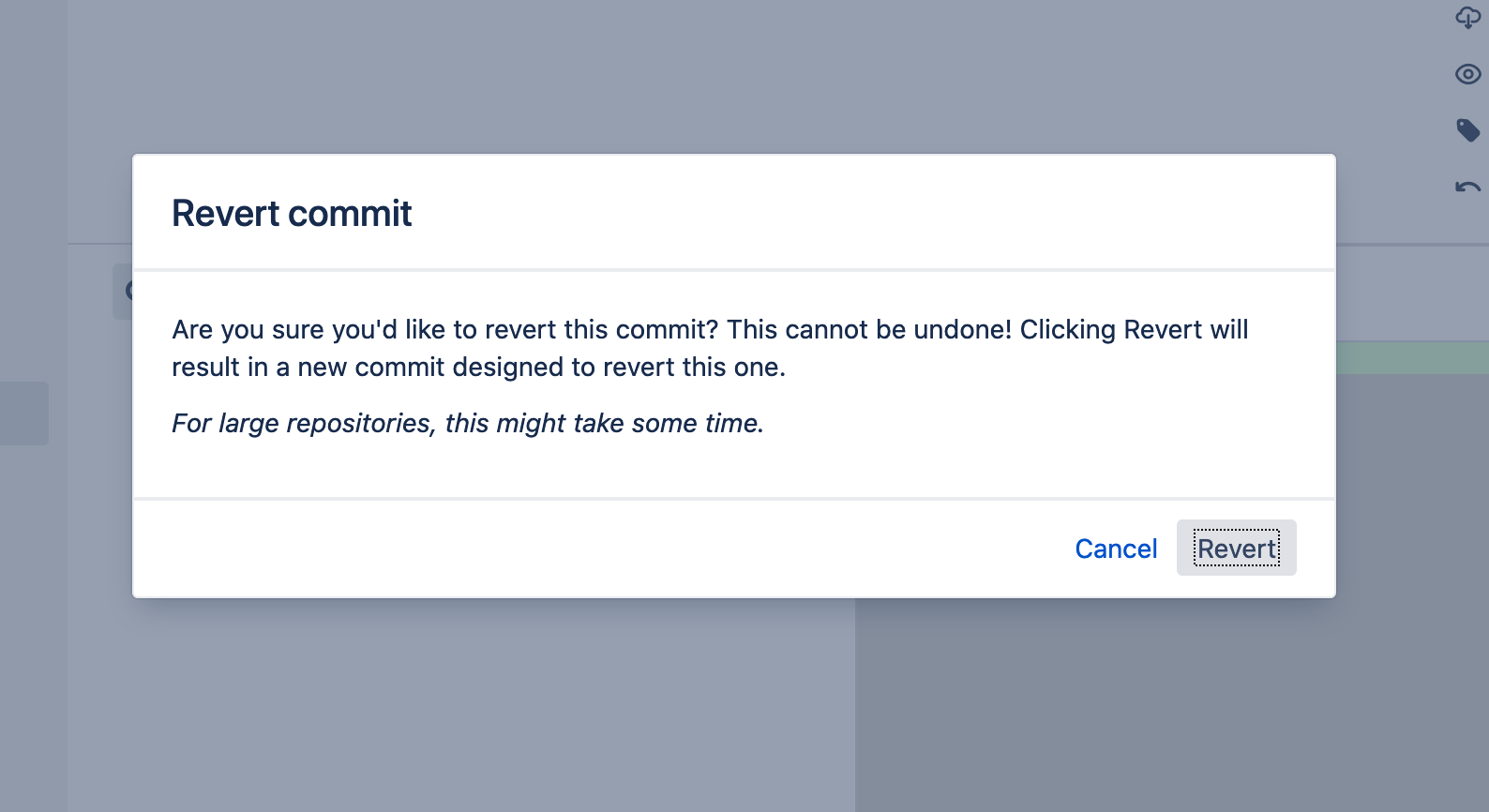Click the partly hidden button at dialog's left edge
The width and height of the screenshot is (1489, 812).
point(123,292)
